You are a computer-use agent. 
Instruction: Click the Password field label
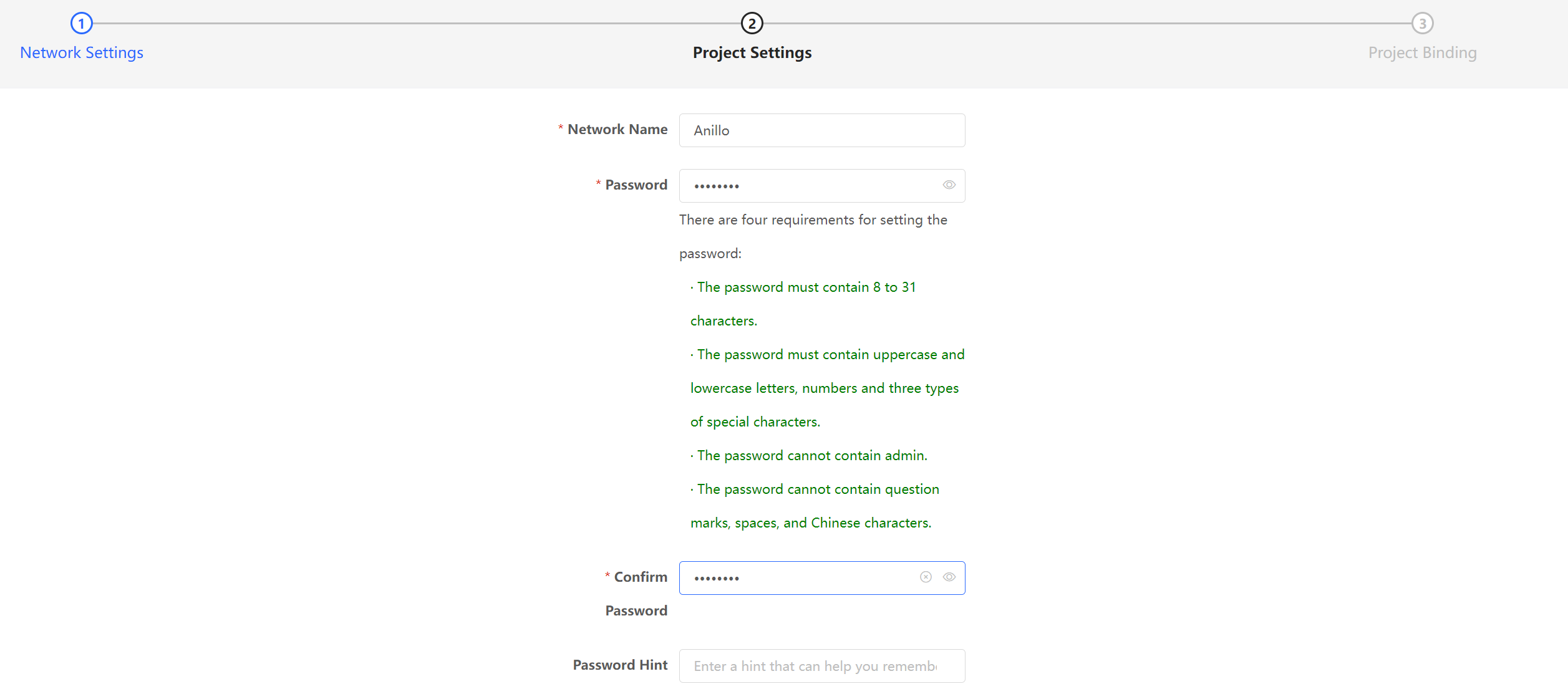tap(636, 185)
